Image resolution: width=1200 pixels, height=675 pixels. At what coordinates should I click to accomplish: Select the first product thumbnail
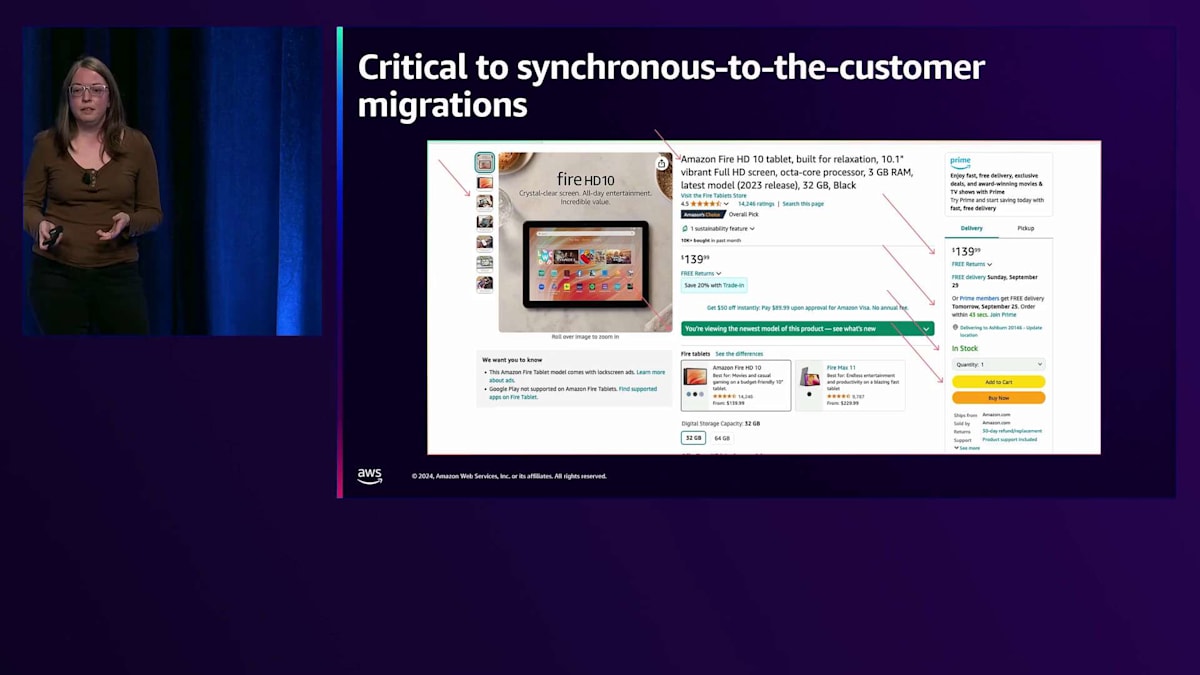pos(484,163)
